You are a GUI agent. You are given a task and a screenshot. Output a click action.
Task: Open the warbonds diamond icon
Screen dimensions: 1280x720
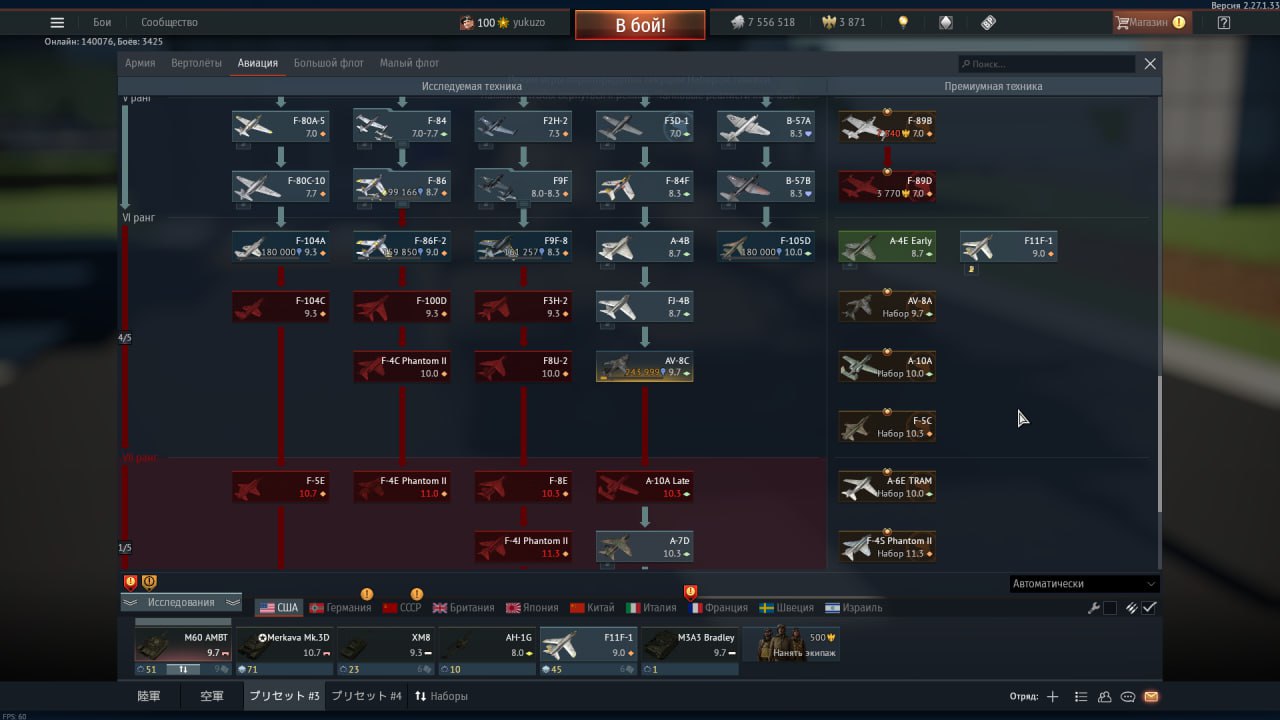[945, 22]
